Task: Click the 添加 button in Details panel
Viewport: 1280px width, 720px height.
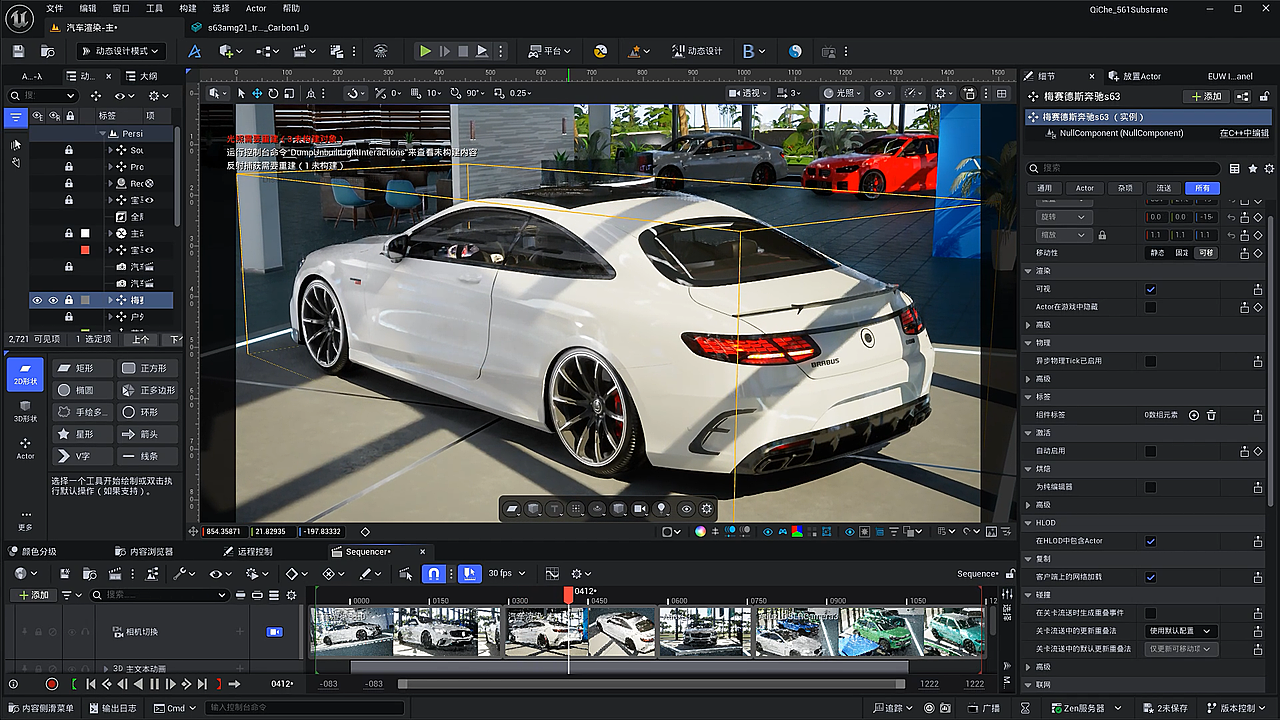Action: point(1205,96)
